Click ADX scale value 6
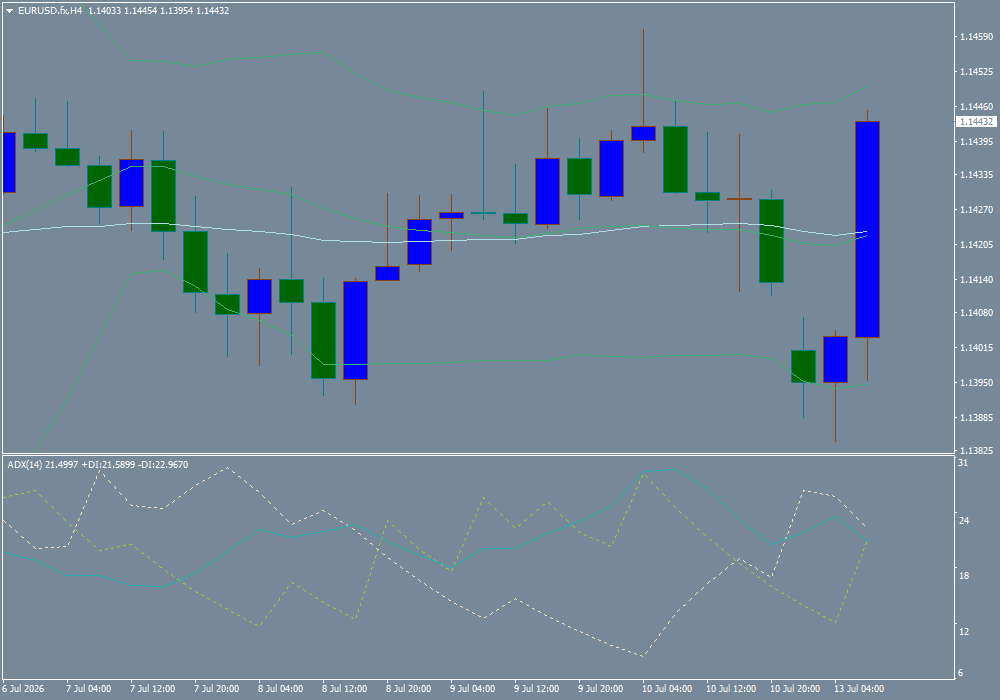This screenshot has height=700, width=1000. pos(961,673)
